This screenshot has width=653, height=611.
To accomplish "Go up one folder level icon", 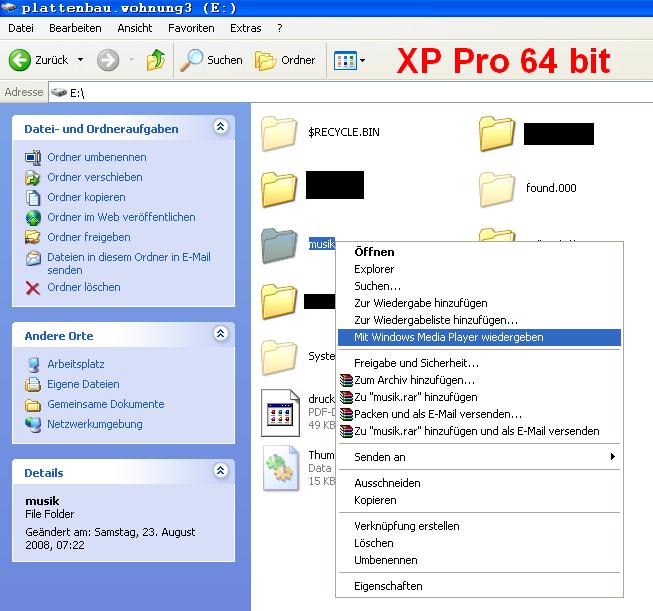I will click(x=156, y=60).
